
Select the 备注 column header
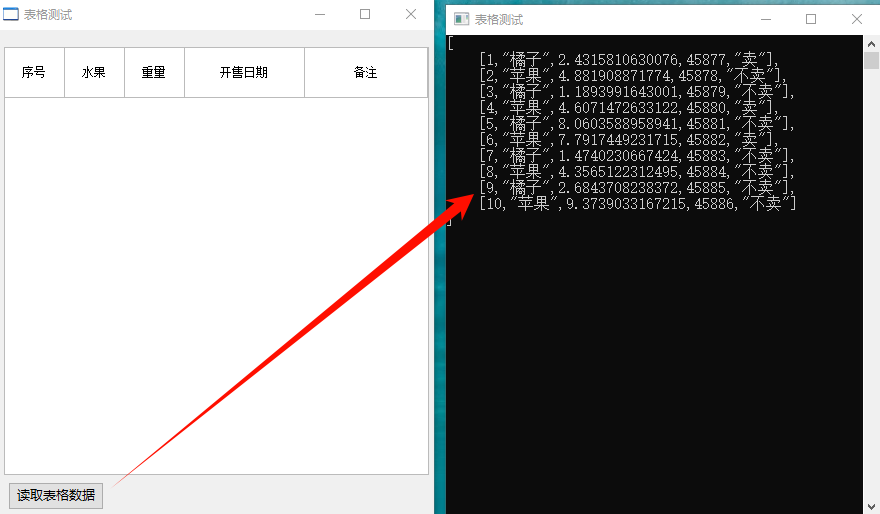pos(366,72)
